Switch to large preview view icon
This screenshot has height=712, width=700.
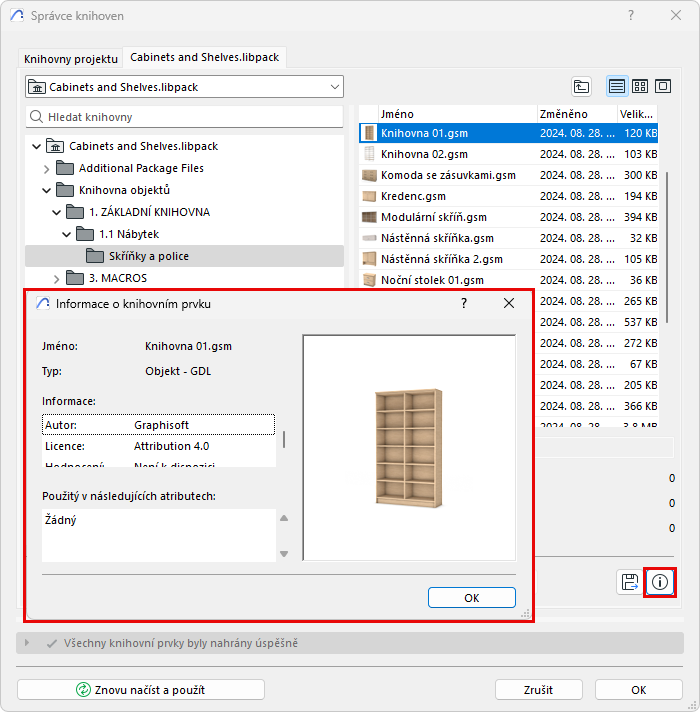(663, 86)
